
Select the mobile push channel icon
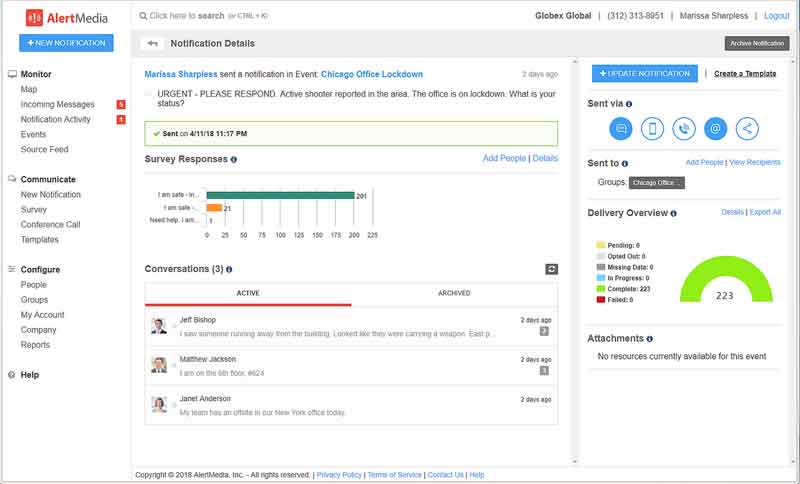652,129
